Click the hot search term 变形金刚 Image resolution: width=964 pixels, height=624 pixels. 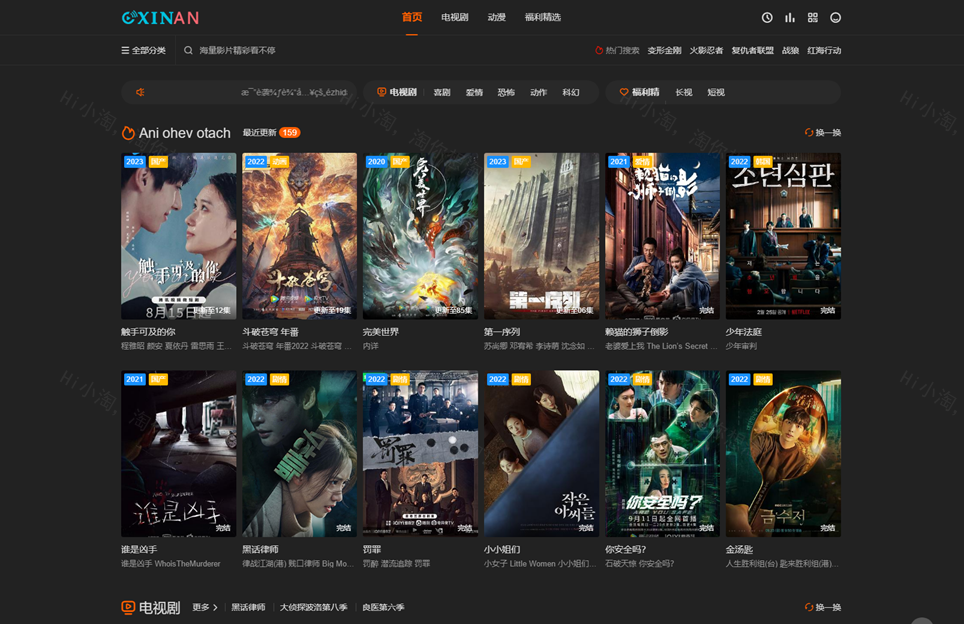[x=664, y=50]
